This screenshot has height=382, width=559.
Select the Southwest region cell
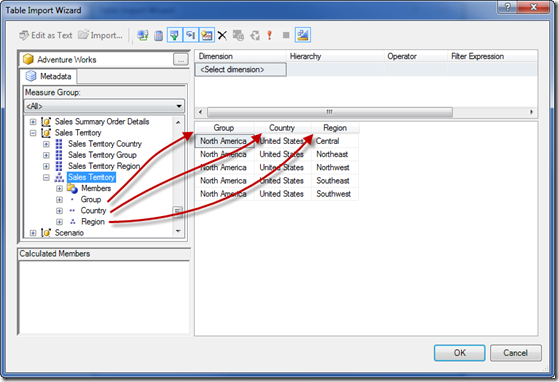335,194
